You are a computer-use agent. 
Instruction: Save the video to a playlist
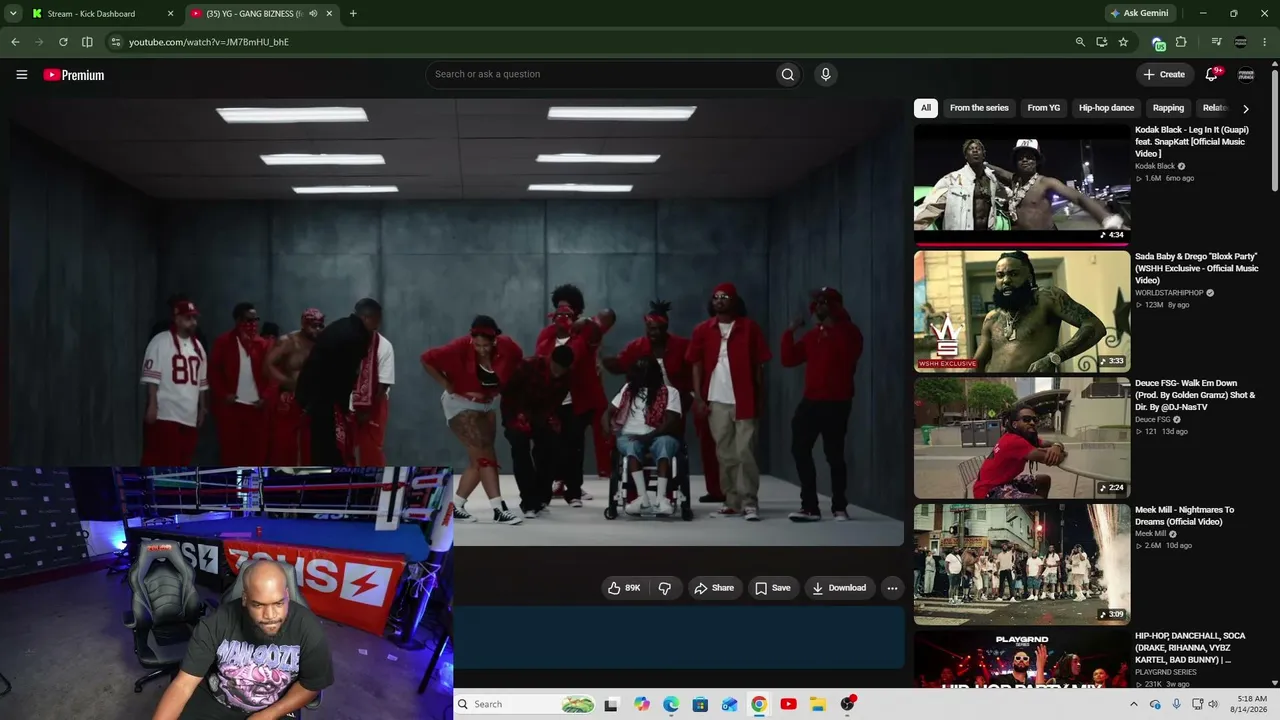(x=773, y=588)
